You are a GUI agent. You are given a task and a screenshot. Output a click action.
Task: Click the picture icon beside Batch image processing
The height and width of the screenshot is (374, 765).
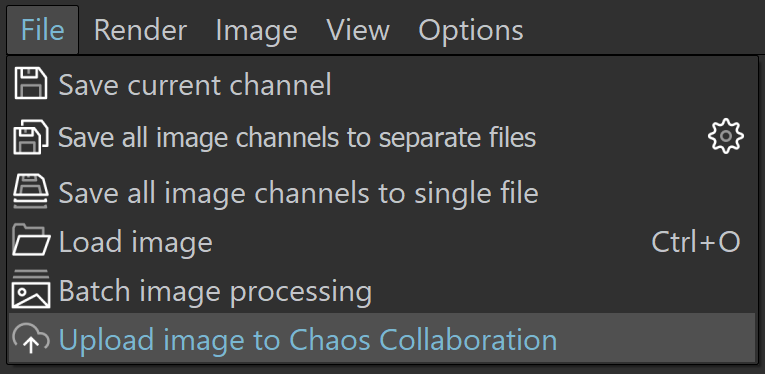(31, 289)
